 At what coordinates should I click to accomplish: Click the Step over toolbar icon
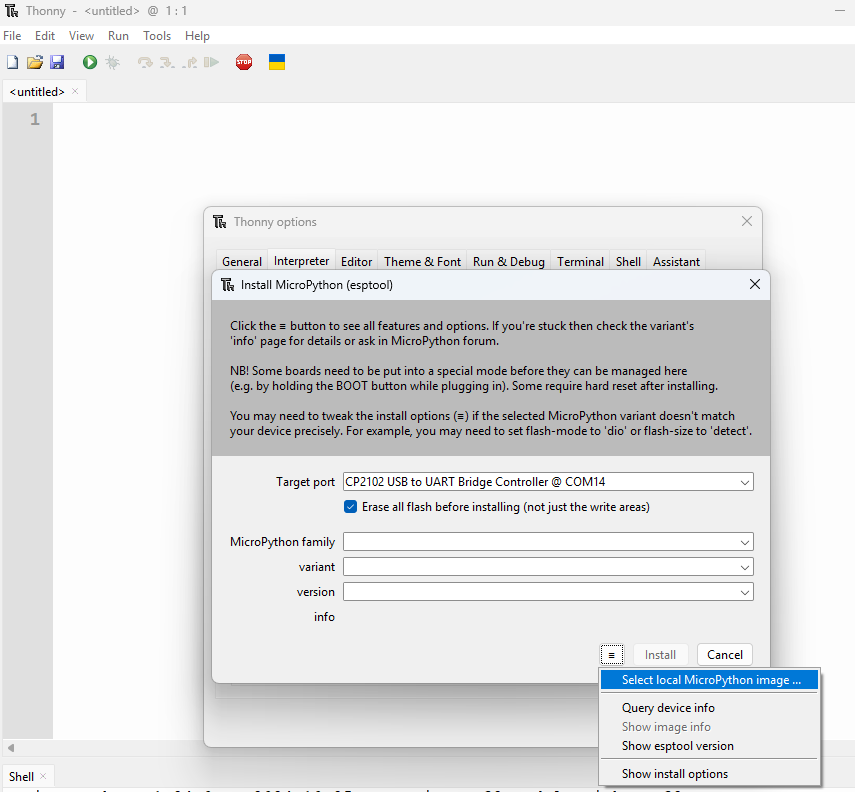tap(145, 62)
